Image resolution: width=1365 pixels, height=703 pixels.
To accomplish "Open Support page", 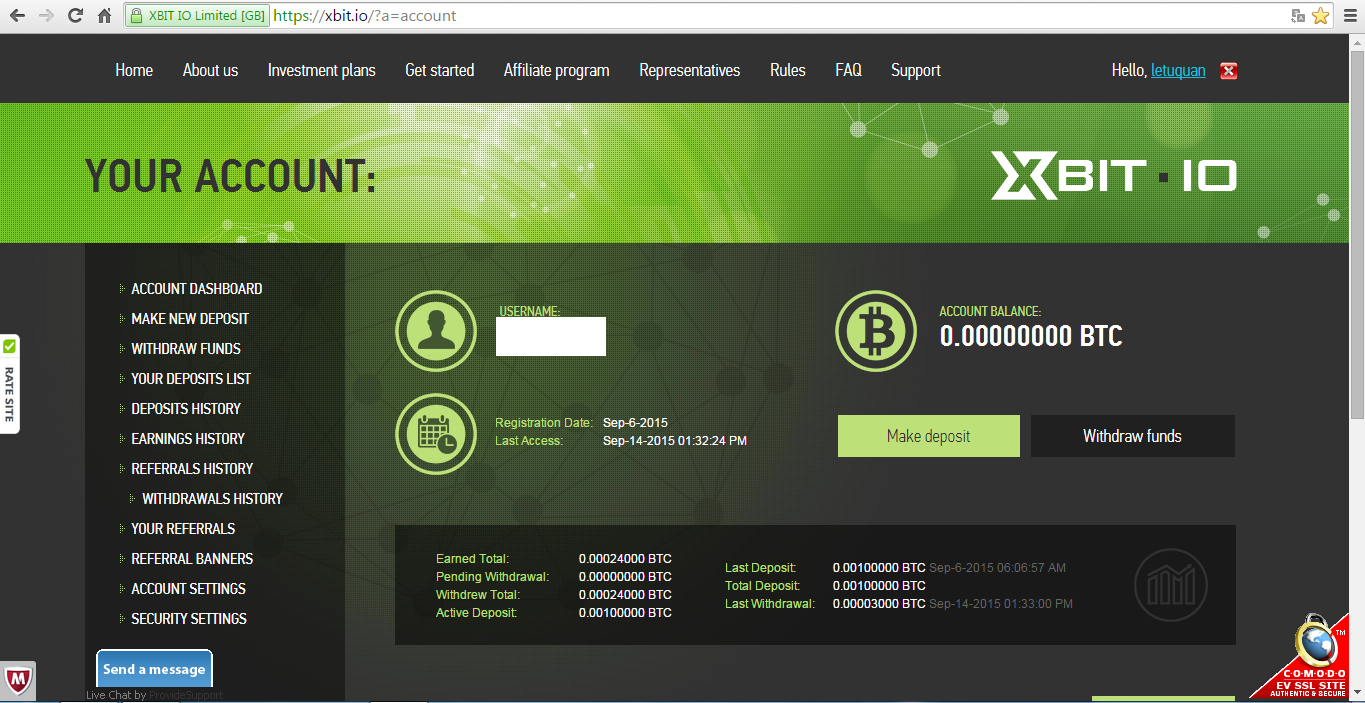I will (915, 70).
